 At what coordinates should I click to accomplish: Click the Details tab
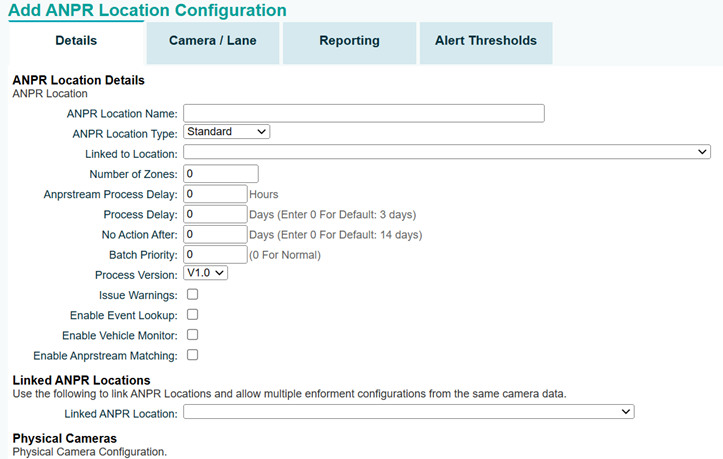click(76, 43)
